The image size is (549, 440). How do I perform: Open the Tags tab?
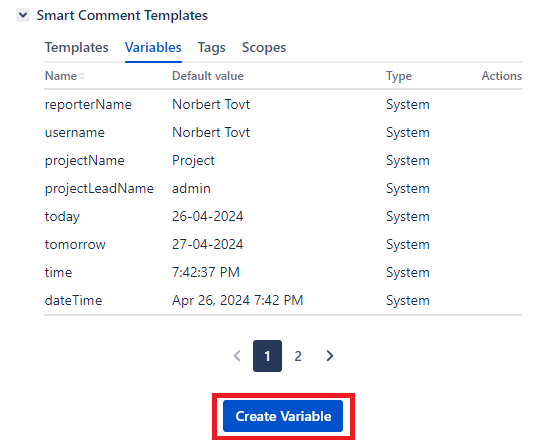coord(211,48)
